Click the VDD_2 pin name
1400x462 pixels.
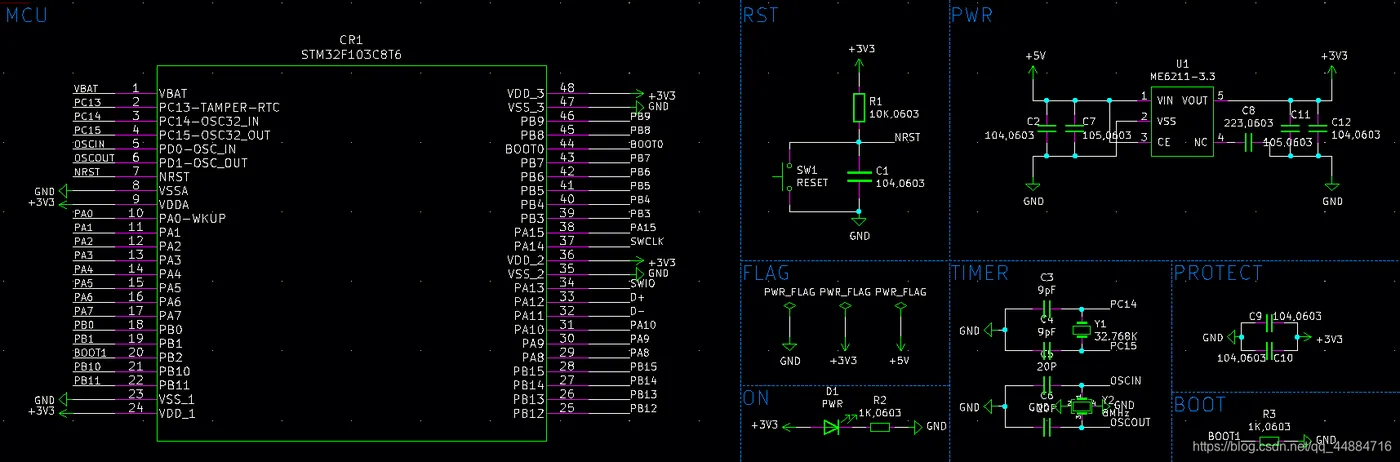(526, 260)
